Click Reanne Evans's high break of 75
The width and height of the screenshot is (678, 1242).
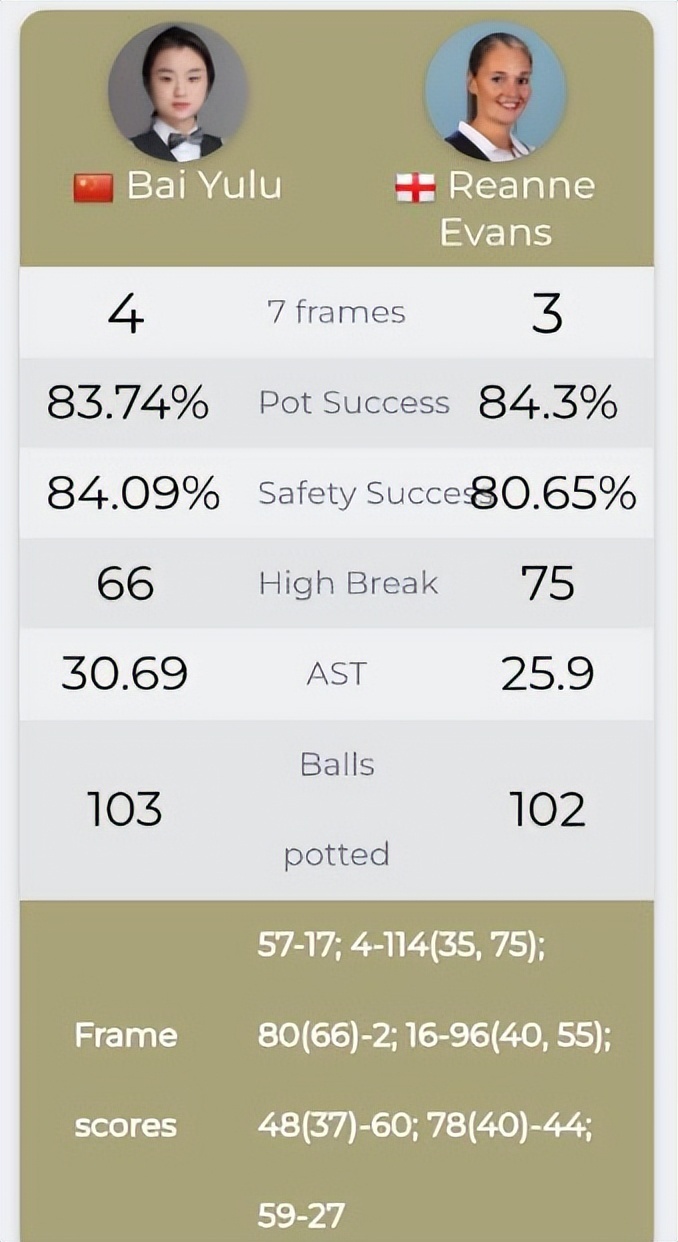coord(548,583)
